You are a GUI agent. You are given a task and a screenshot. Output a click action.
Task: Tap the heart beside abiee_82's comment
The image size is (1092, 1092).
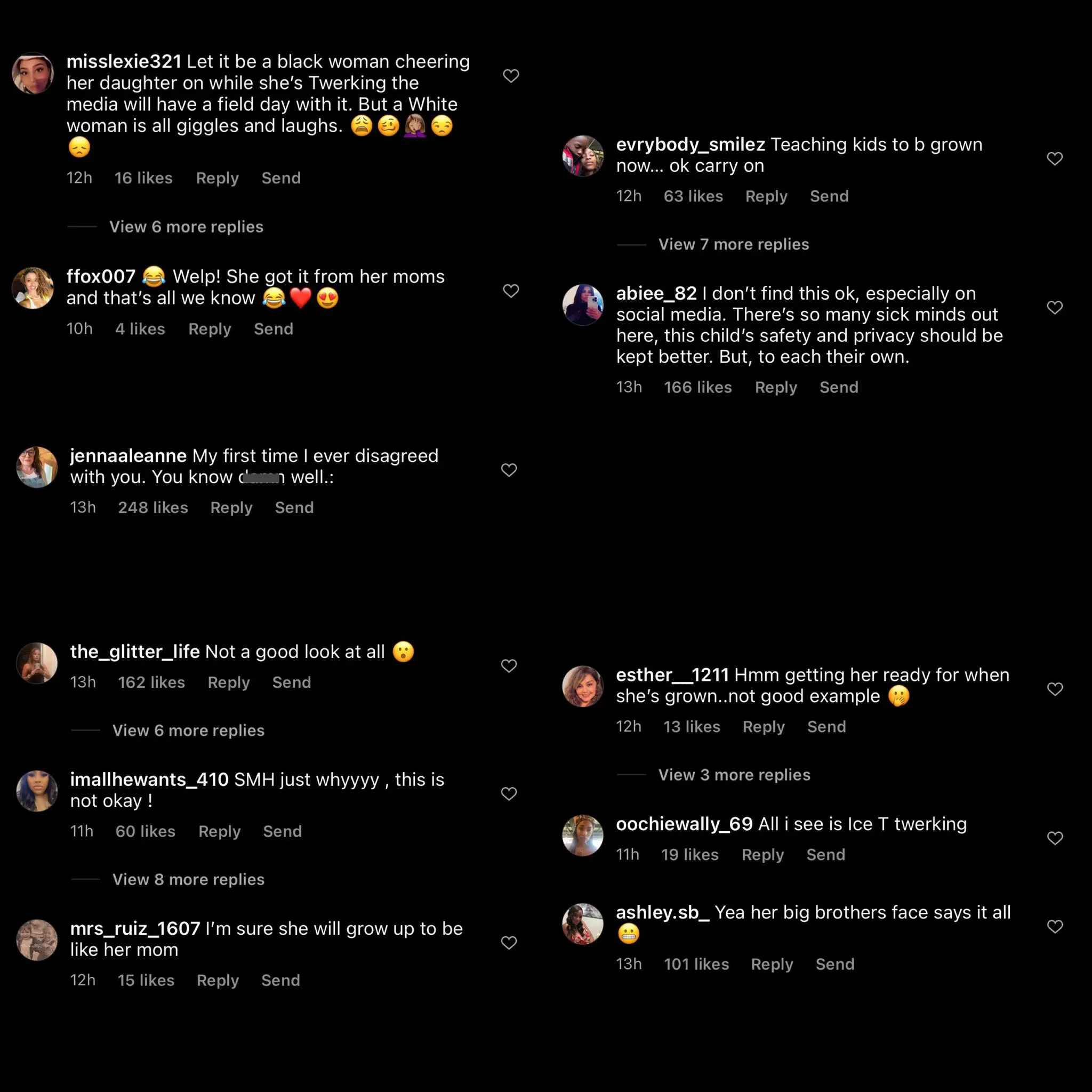pyautogui.click(x=1055, y=307)
